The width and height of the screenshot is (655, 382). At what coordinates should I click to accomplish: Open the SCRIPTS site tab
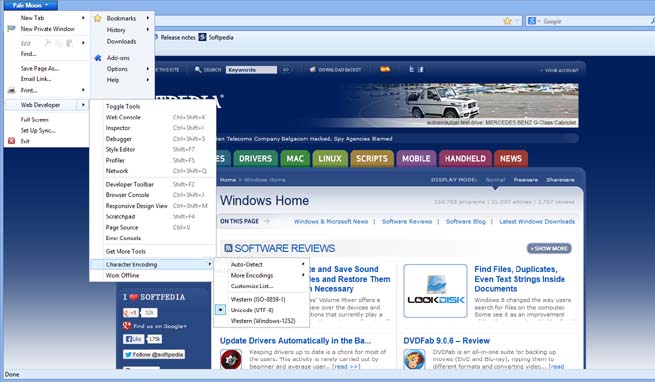pos(372,159)
